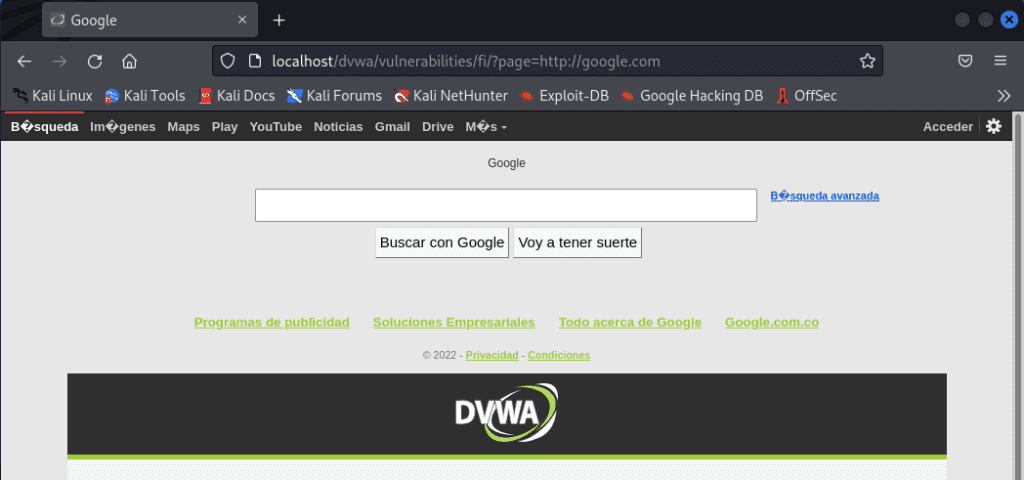1024x480 pixels.
Task: Open Todo acerca de Google link
Action: (x=630, y=322)
